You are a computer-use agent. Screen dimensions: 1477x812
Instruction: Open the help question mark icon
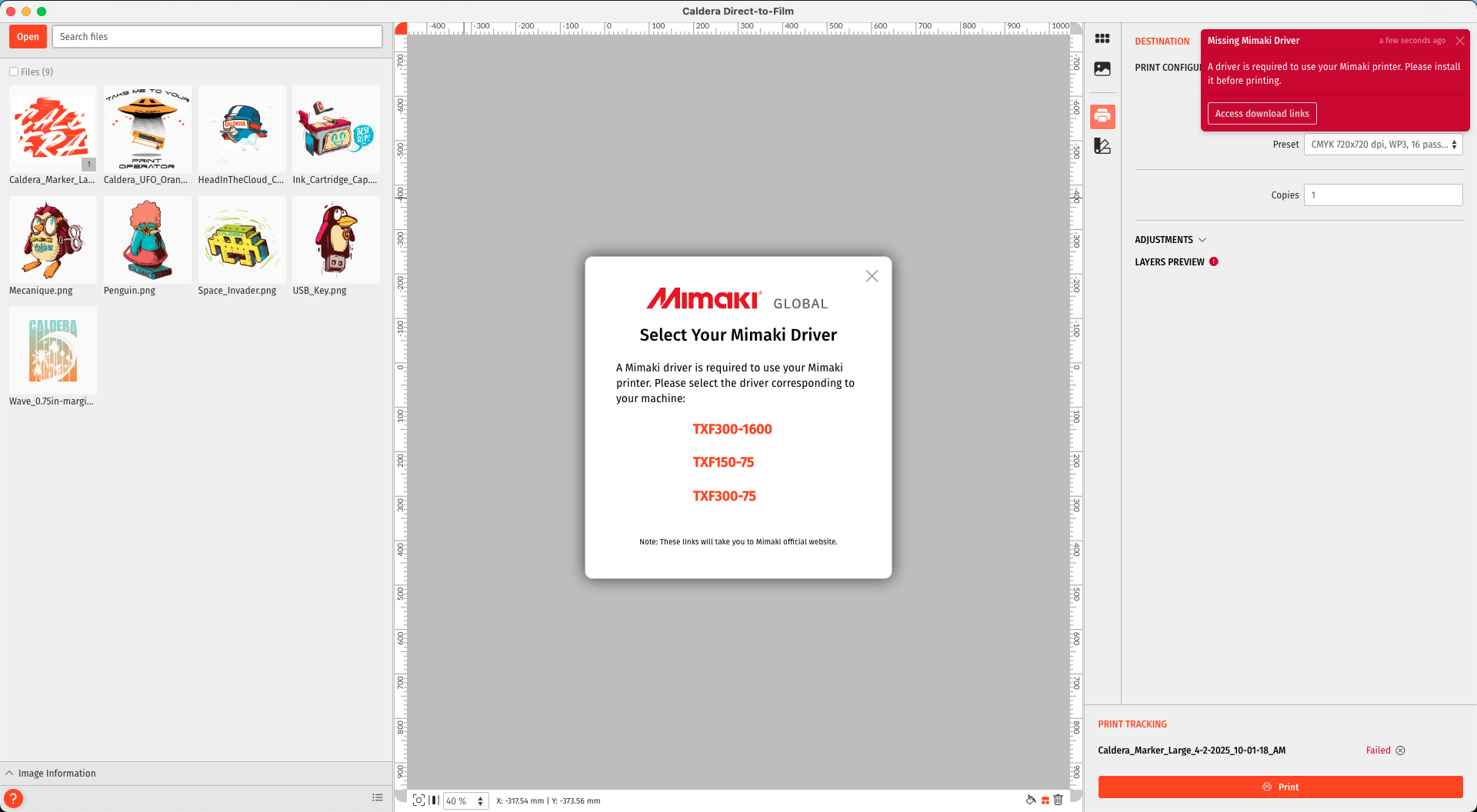[x=13, y=798]
